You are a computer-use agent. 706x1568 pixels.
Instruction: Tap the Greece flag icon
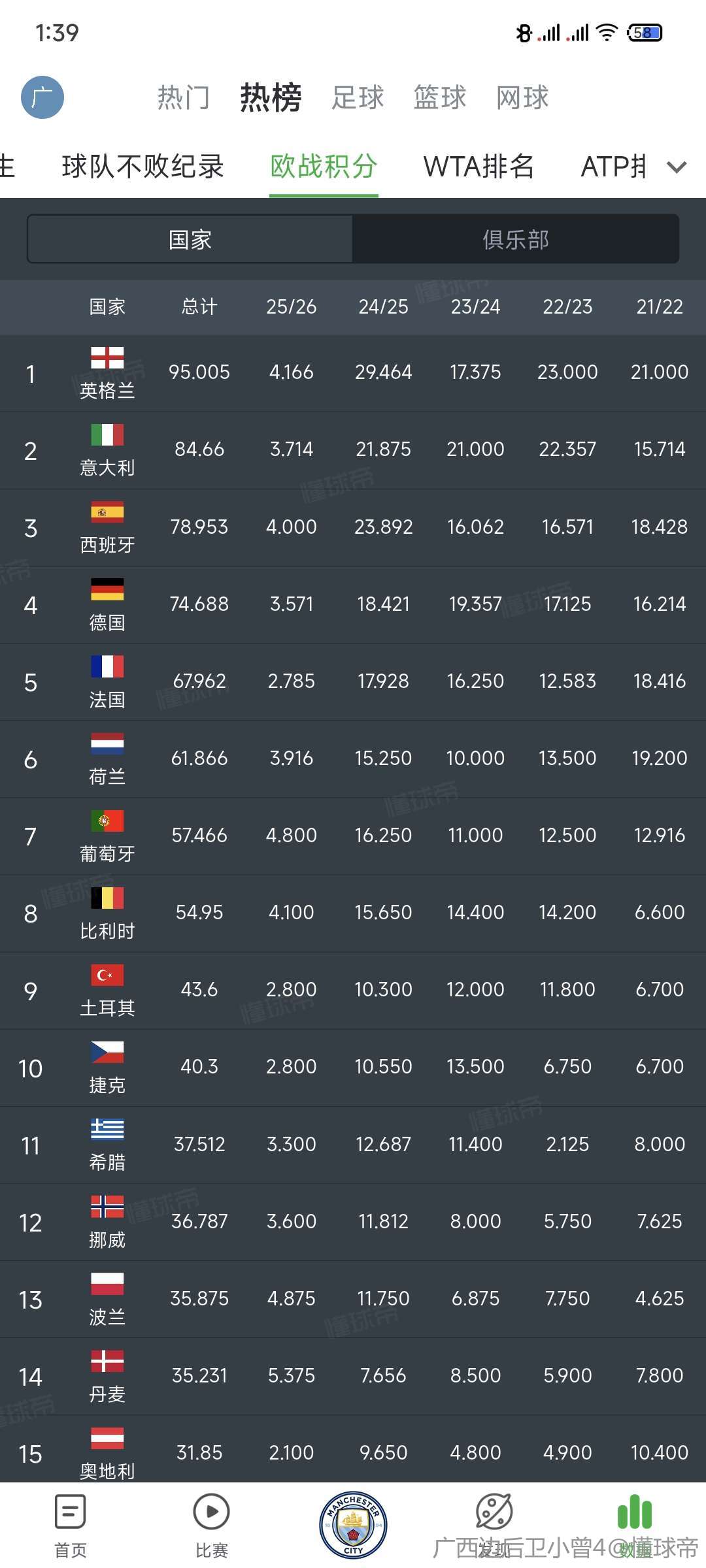[x=107, y=1129]
